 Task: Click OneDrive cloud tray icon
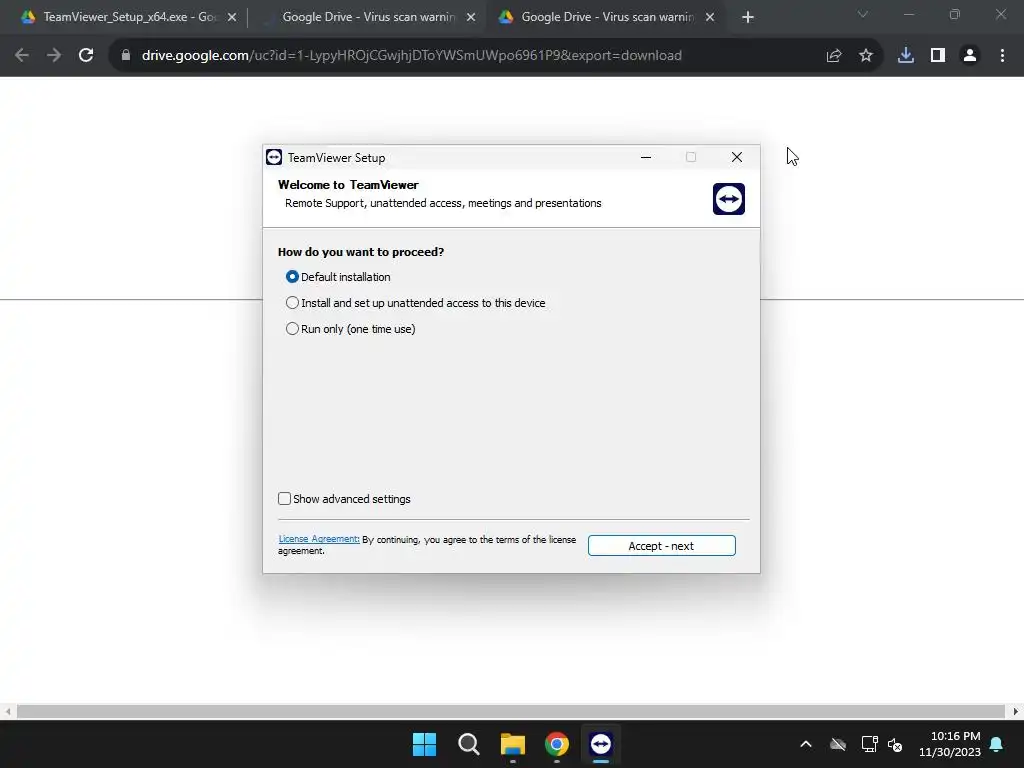(838, 744)
